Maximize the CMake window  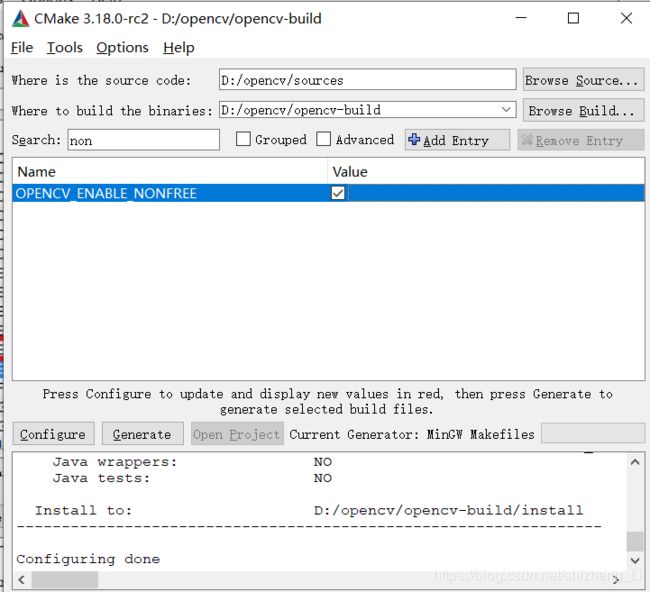click(573, 18)
